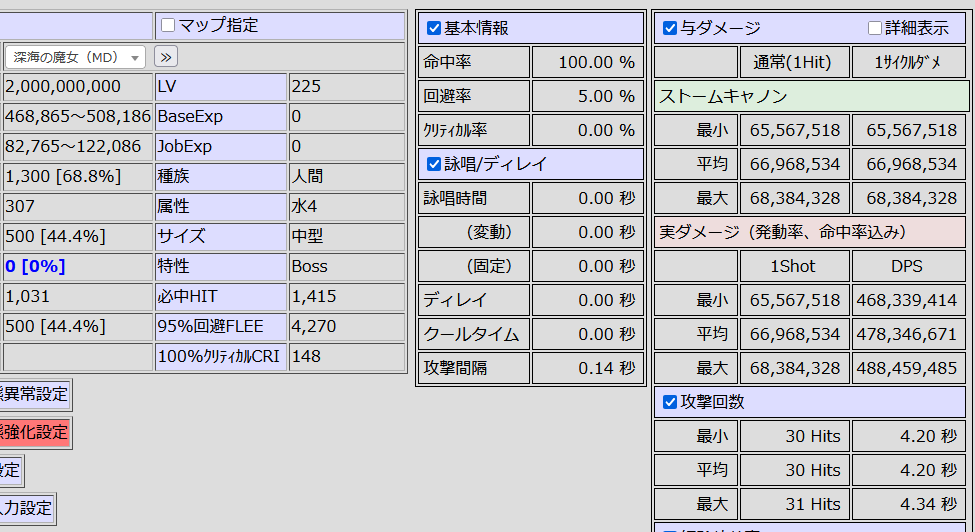This screenshot has height=532, width=975.
Task: Click the 最大 DPS value 488,459,485
Action: pos(908,369)
